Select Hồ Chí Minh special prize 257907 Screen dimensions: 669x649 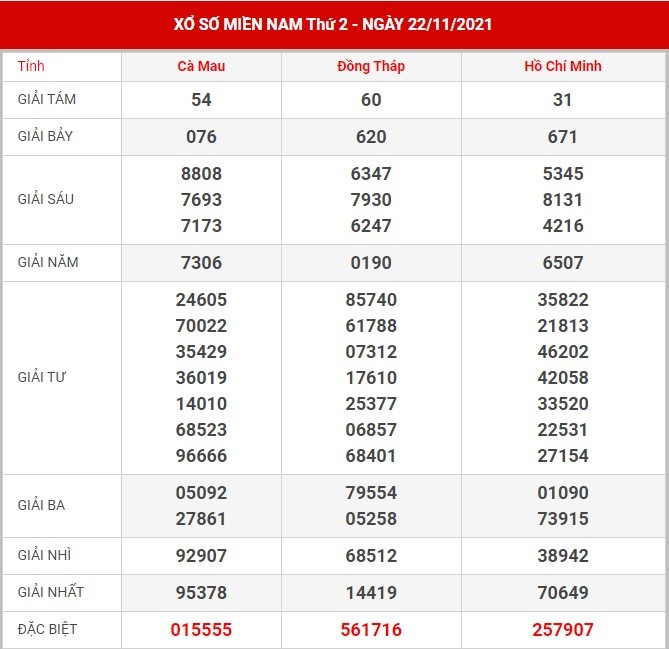(x=562, y=630)
